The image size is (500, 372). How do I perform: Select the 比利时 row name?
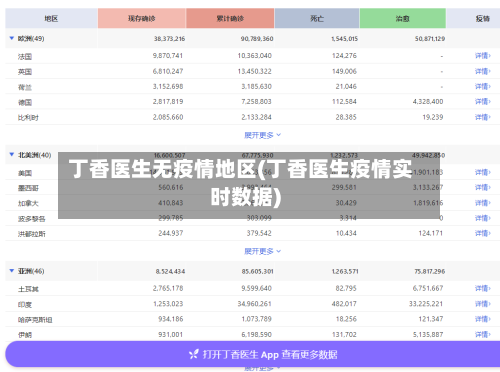pyautogui.click(x=28, y=118)
